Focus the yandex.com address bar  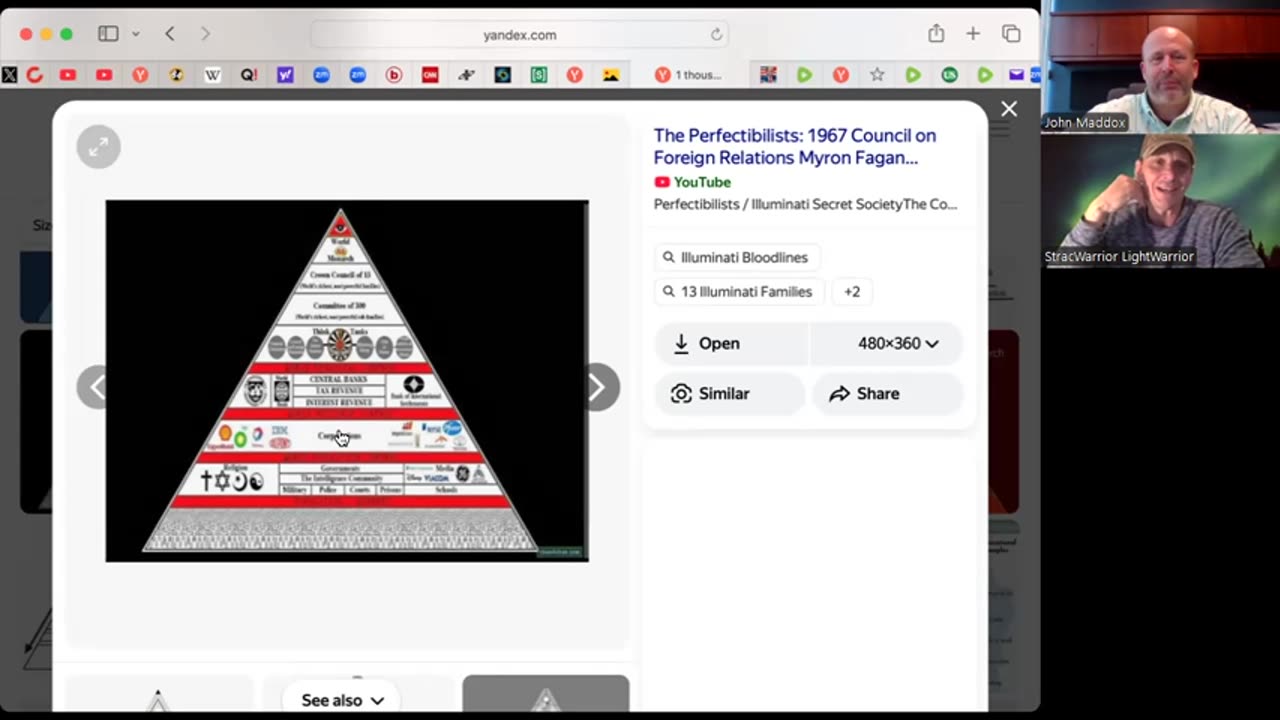coord(520,34)
